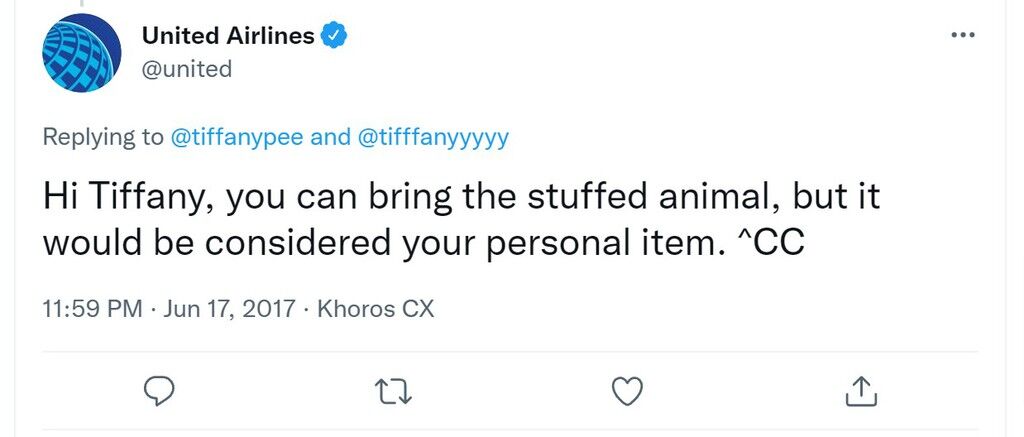The width and height of the screenshot is (1024, 437).
Task: Click the 11:59 PM timestamp
Action: pyautogui.click(x=92, y=308)
